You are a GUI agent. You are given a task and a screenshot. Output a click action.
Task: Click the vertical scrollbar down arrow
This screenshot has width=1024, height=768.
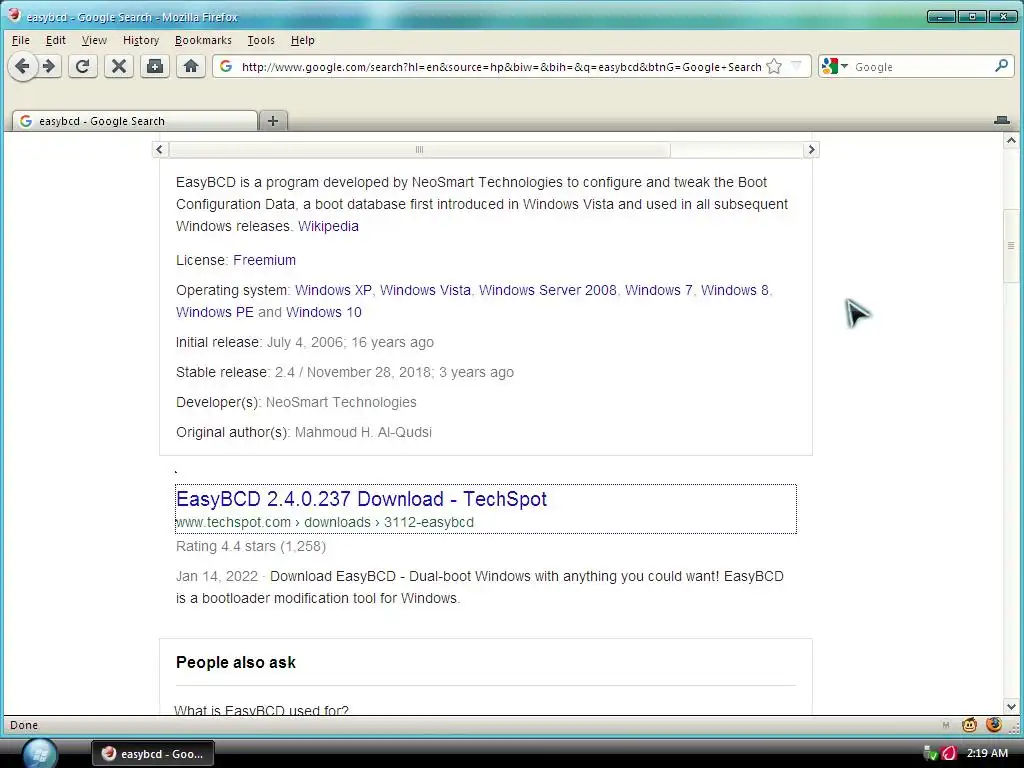tap(1011, 706)
